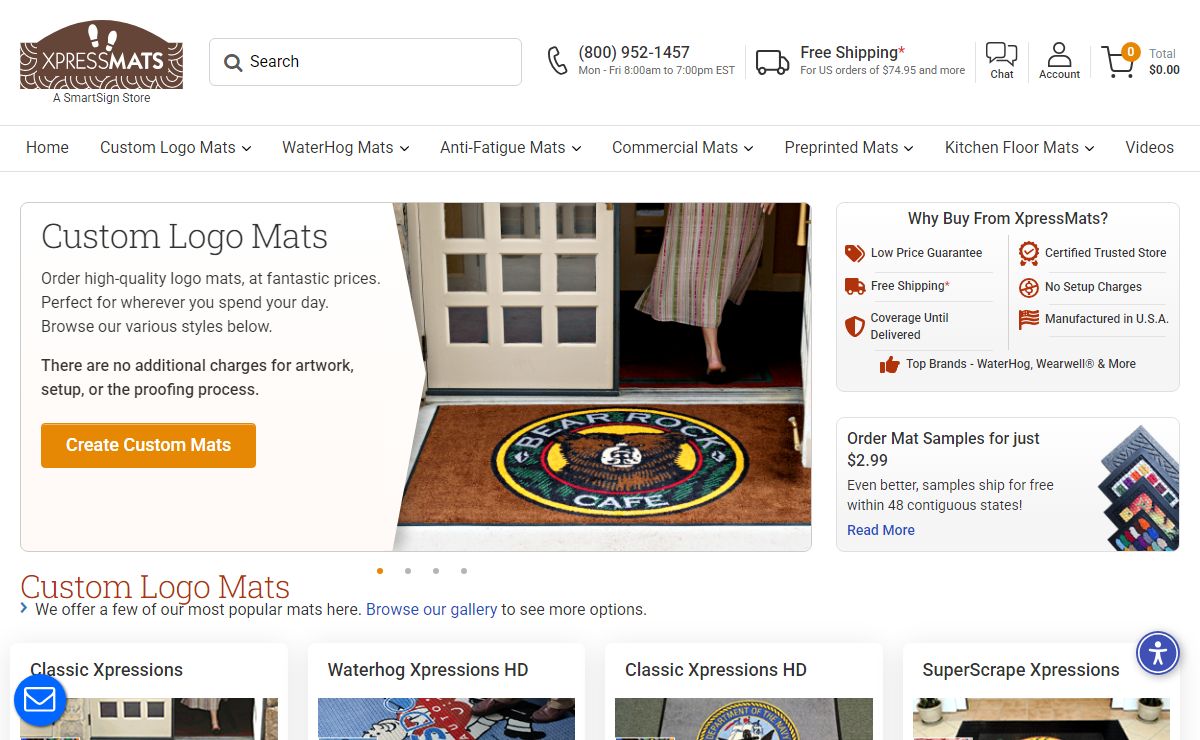Select the third carousel dot
The image size is (1200, 740).
click(436, 571)
